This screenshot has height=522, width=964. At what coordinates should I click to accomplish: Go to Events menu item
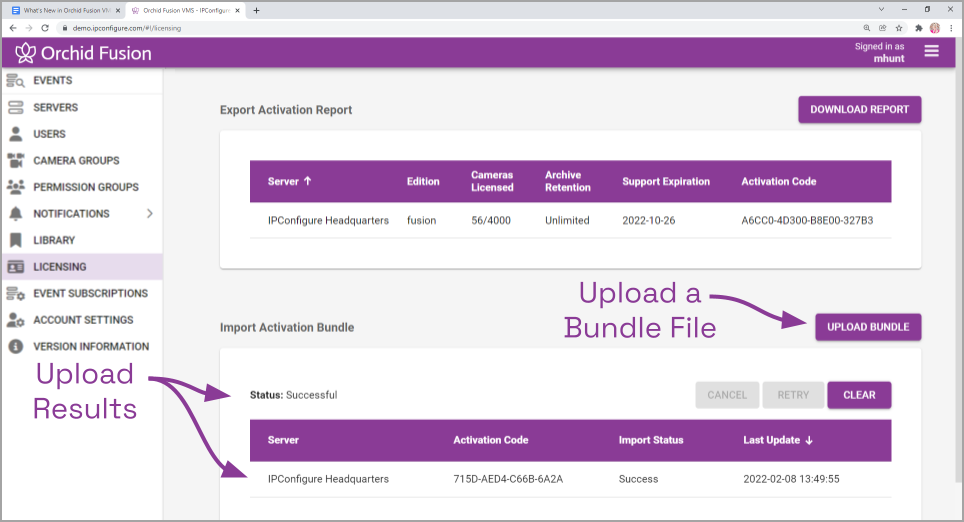[52, 81]
